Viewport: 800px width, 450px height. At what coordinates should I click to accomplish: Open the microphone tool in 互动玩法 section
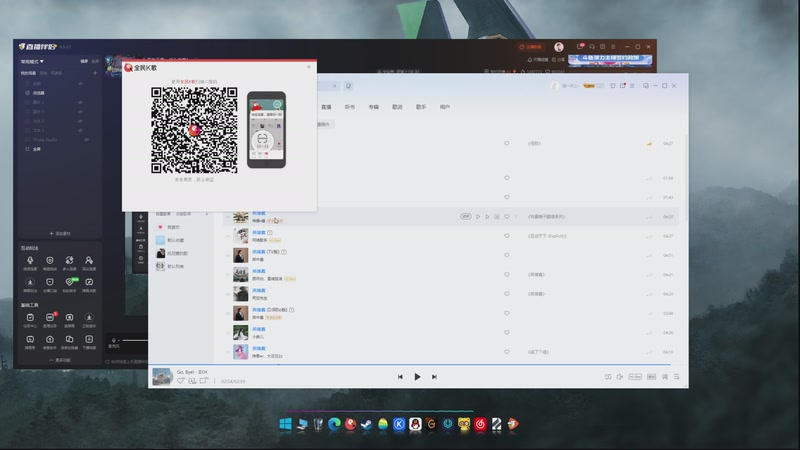pos(30,263)
